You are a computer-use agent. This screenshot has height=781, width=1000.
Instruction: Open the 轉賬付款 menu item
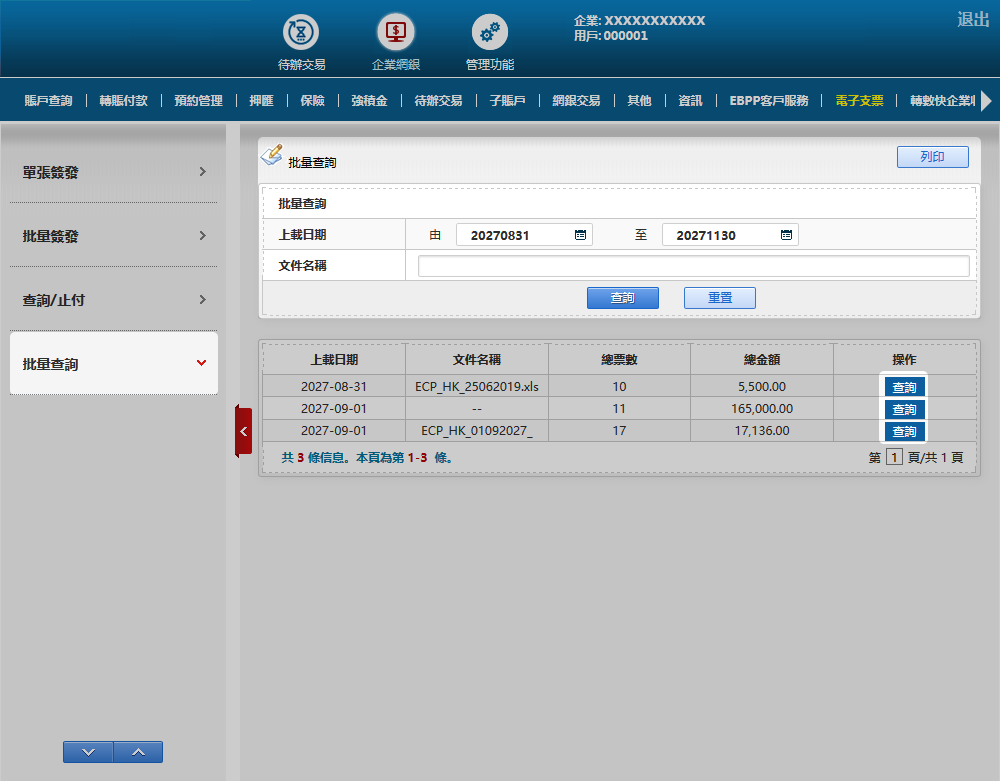click(x=123, y=101)
